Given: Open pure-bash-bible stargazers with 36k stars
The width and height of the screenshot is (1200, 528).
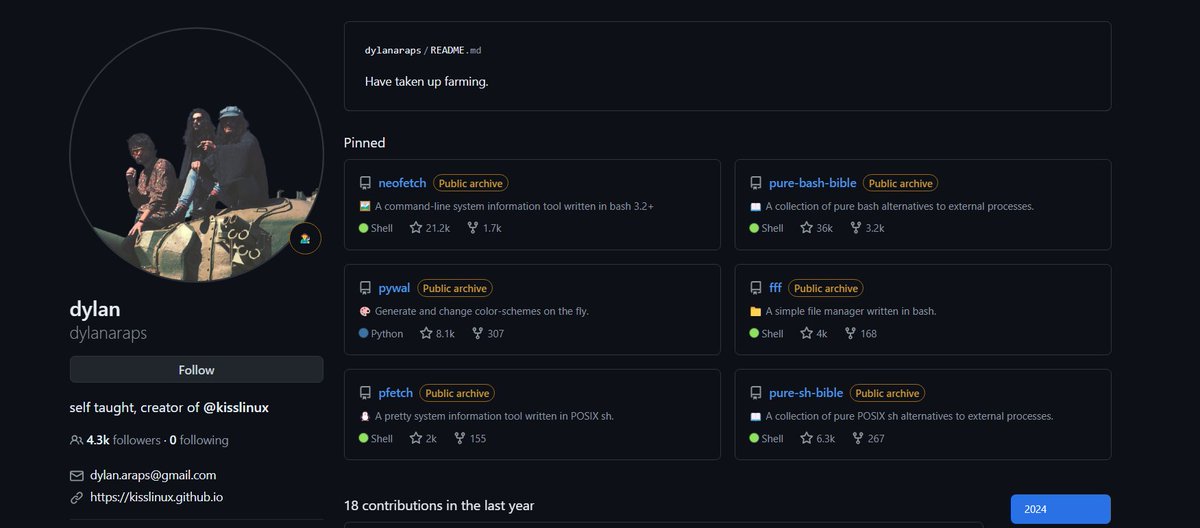Looking at the screenshot, I should 816,228.
